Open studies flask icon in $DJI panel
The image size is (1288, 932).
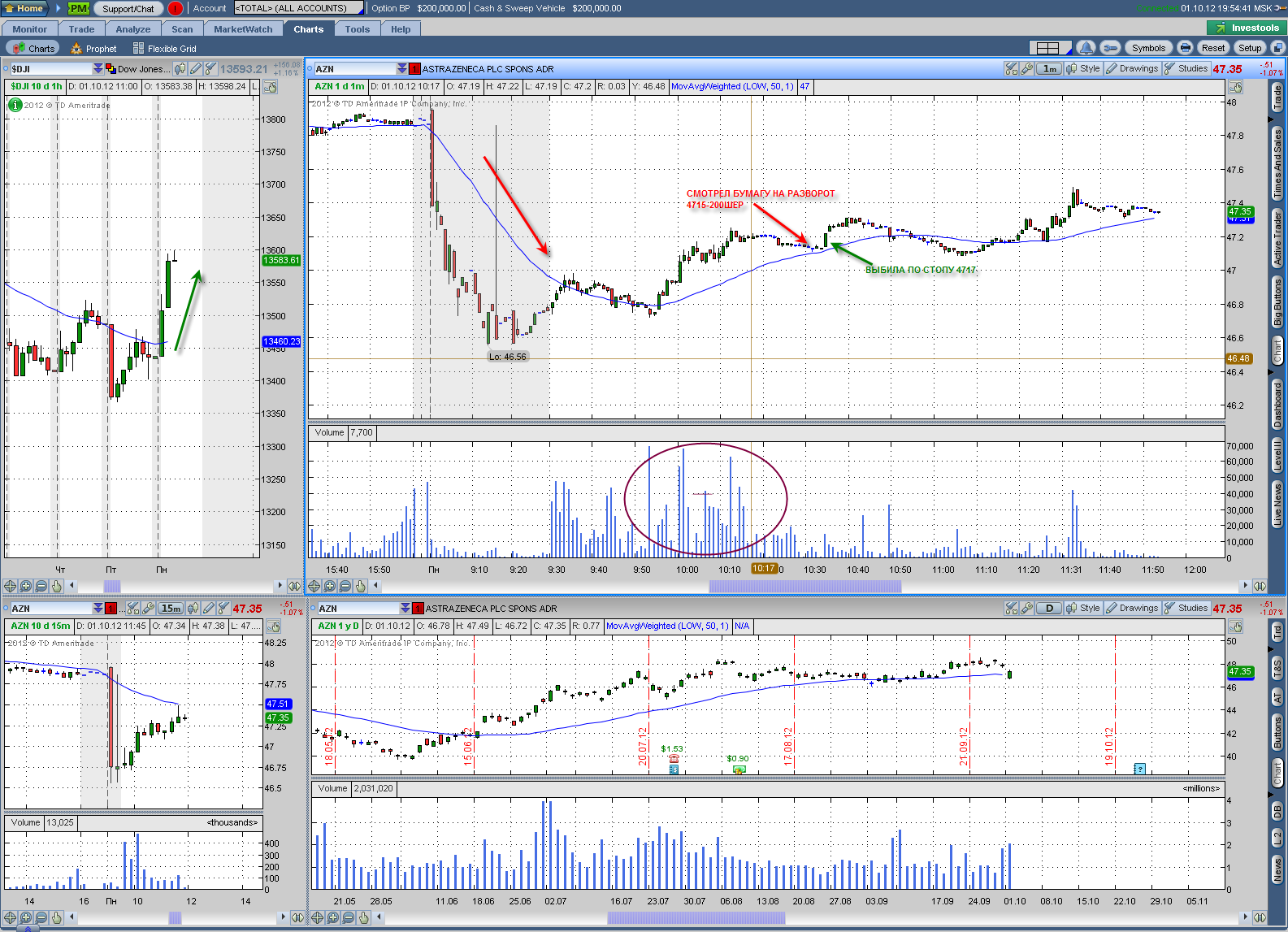210,69
